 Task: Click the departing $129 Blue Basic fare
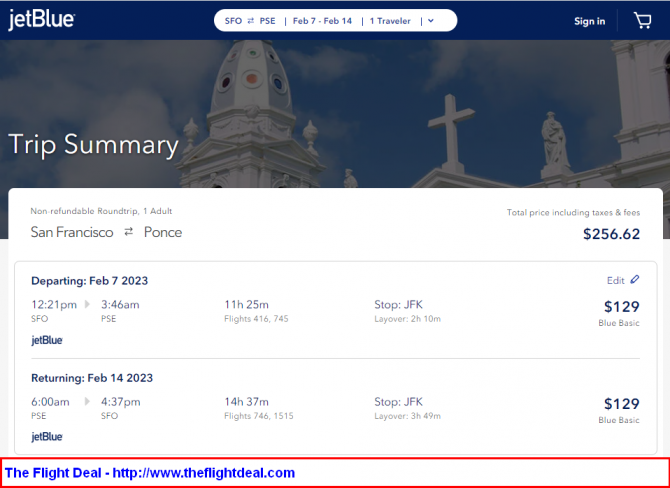click(x=619, y=313)
